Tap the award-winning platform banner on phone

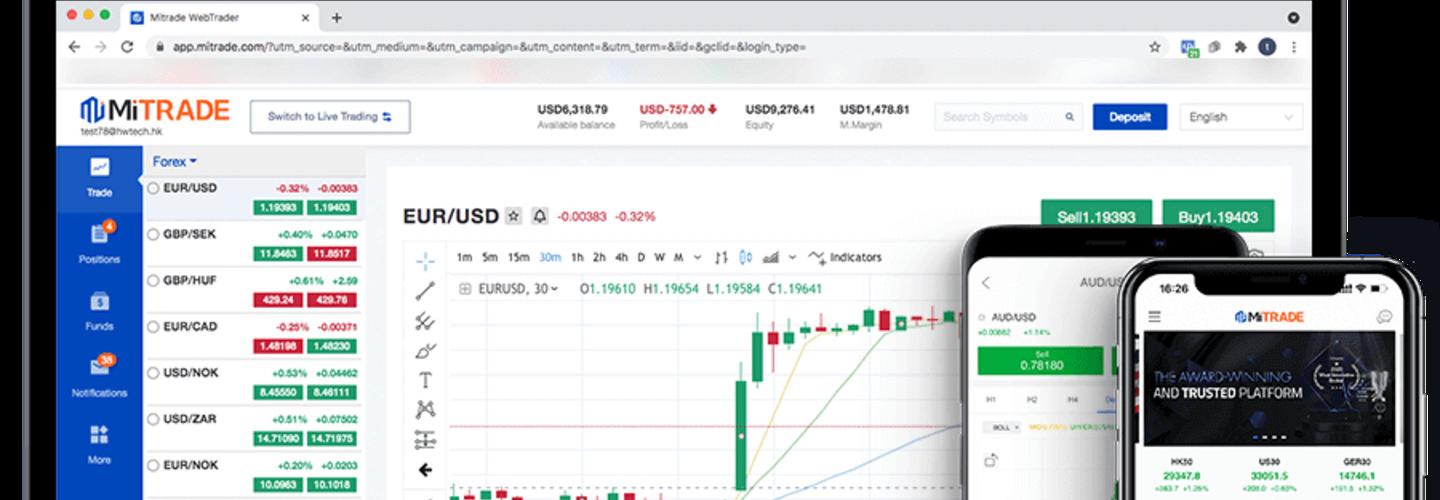click(x=1268, y=389)
